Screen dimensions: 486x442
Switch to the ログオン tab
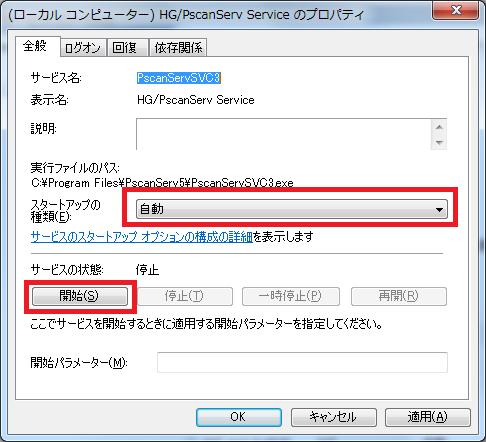tap(83, 47)
